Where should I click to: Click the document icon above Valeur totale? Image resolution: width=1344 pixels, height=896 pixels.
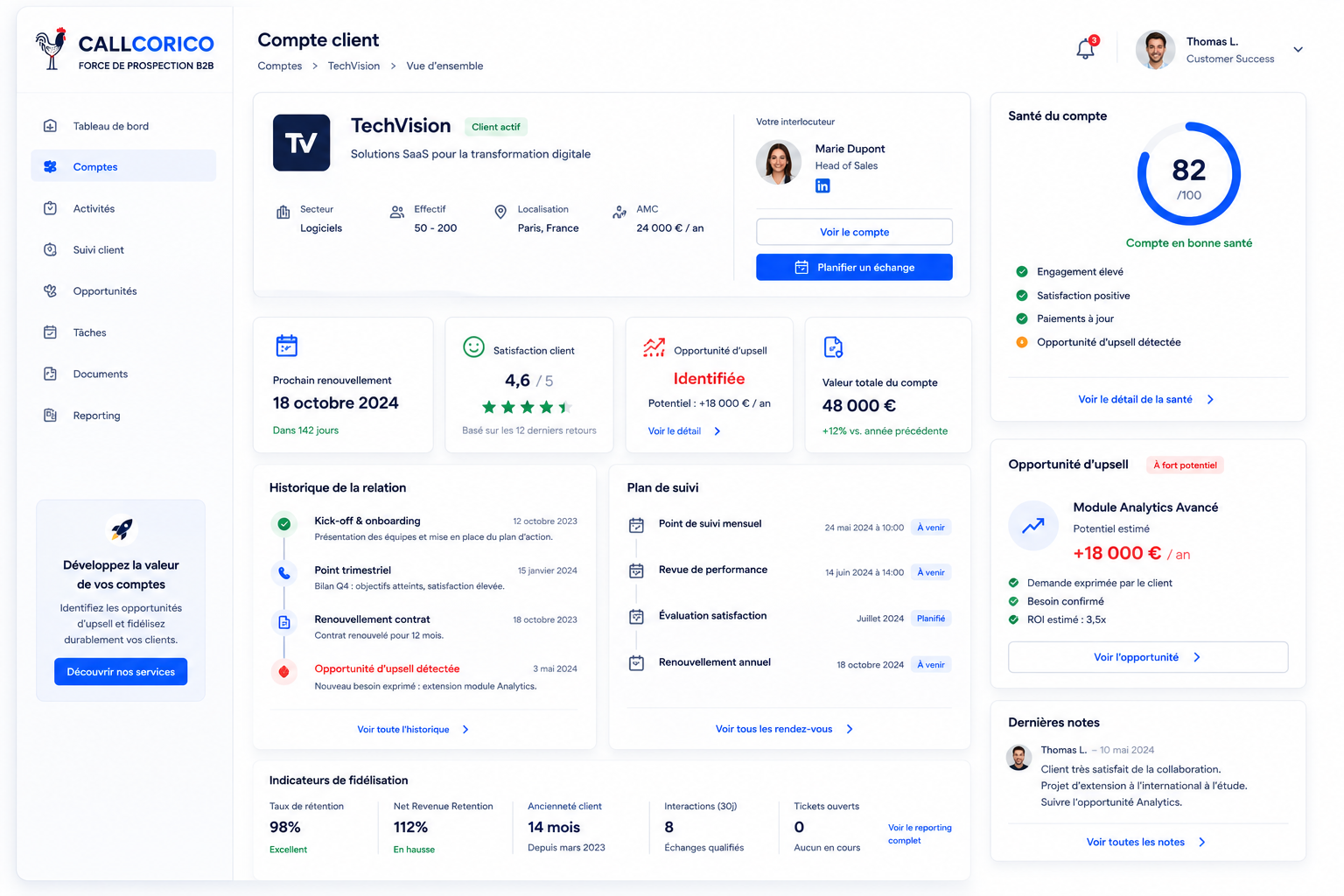[833, 347]
